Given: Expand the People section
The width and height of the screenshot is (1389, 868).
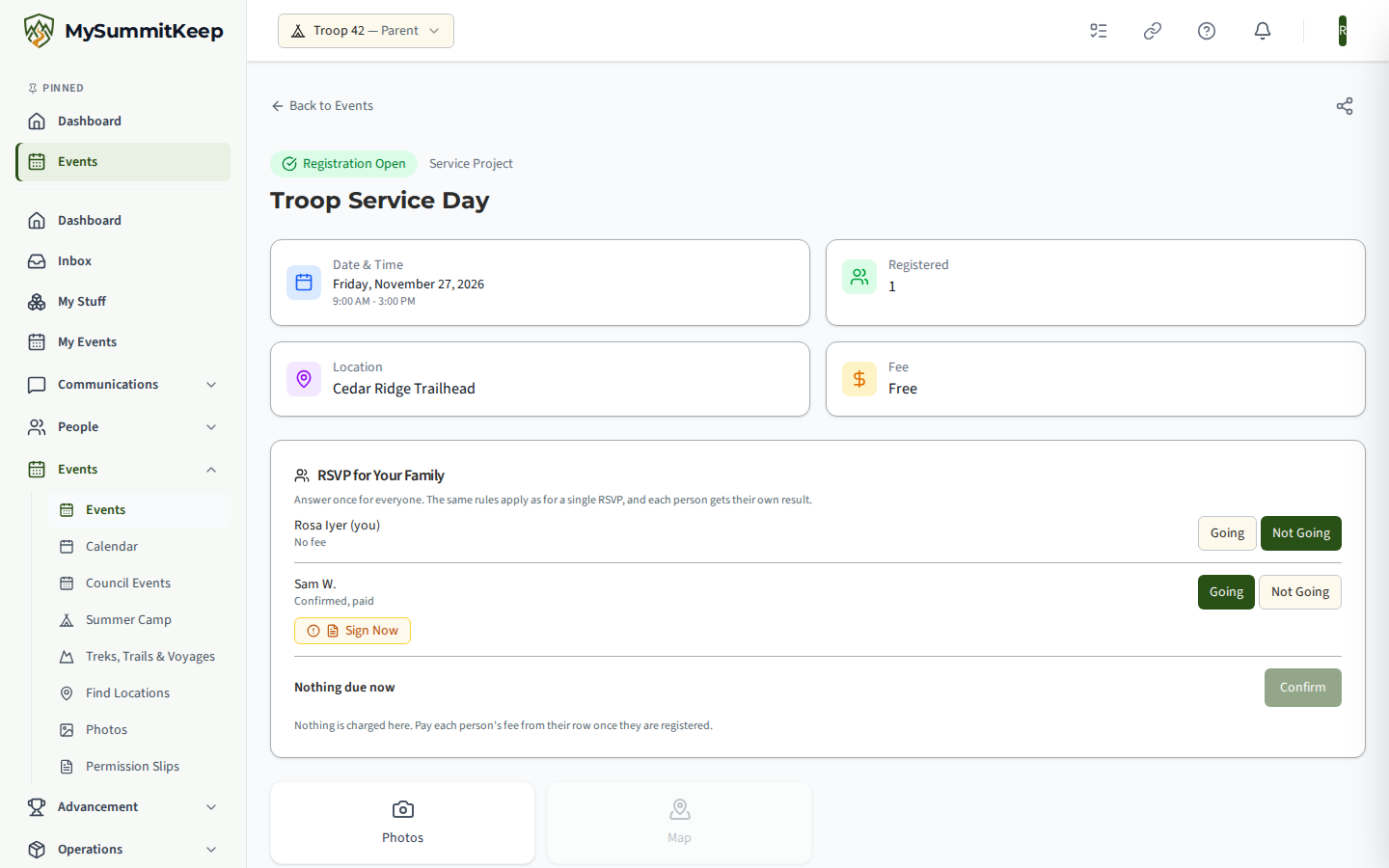Looking at the screenshot, I should 123,427.
